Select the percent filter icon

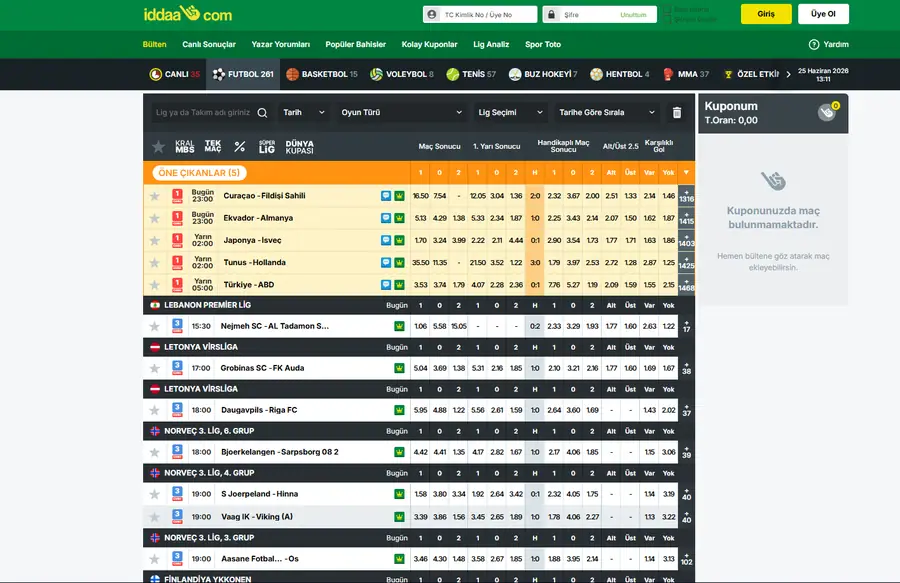click(x=240, y=147)
